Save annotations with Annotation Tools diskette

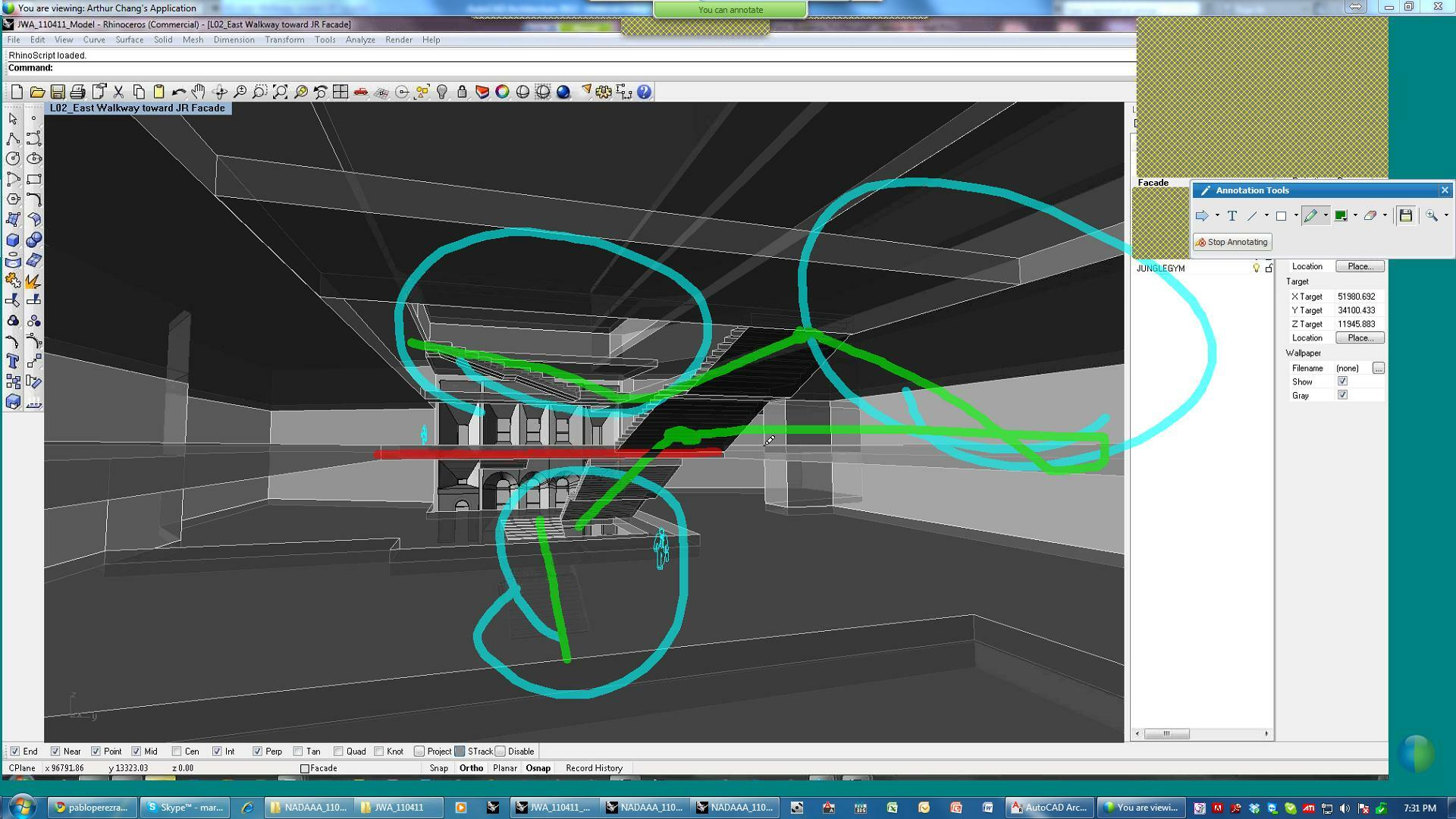(1405, 216)
